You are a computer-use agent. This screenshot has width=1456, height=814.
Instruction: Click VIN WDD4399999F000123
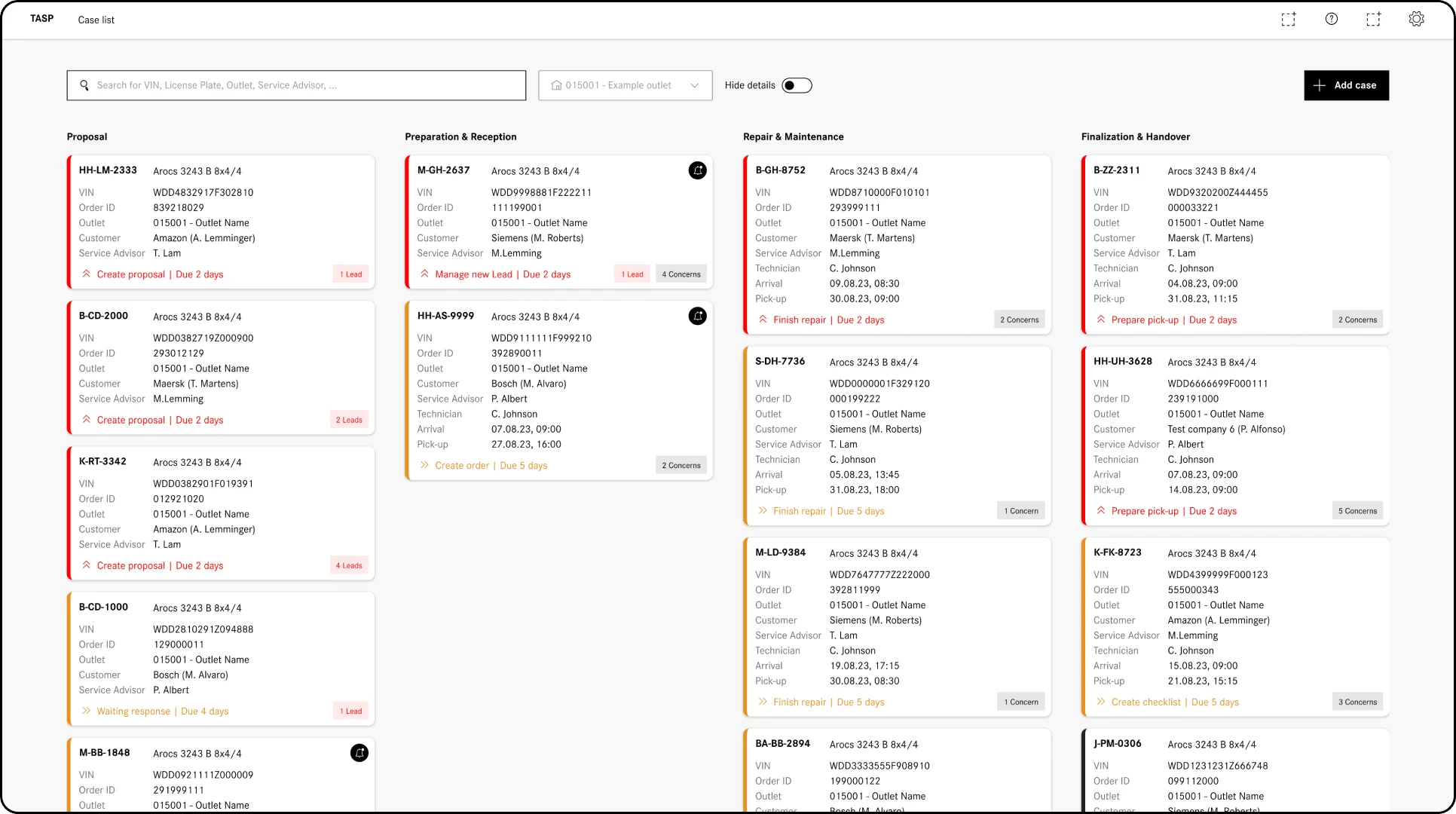click(x=1217, y=574)
